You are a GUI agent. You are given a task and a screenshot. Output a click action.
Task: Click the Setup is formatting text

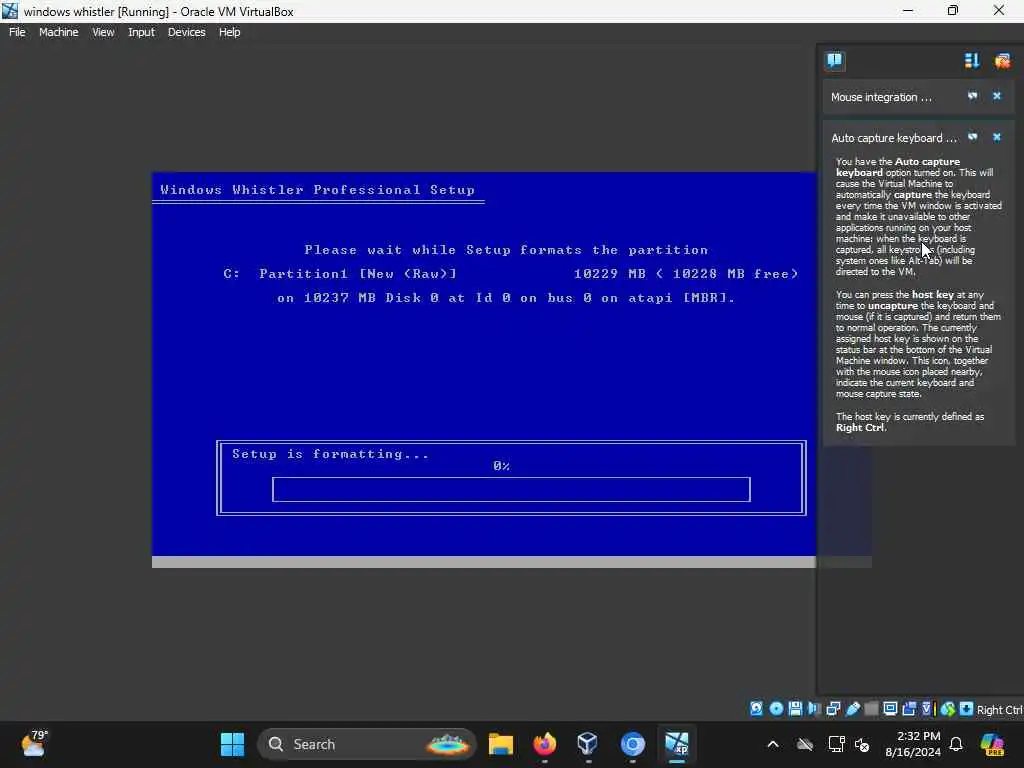(x=330, y=454)
